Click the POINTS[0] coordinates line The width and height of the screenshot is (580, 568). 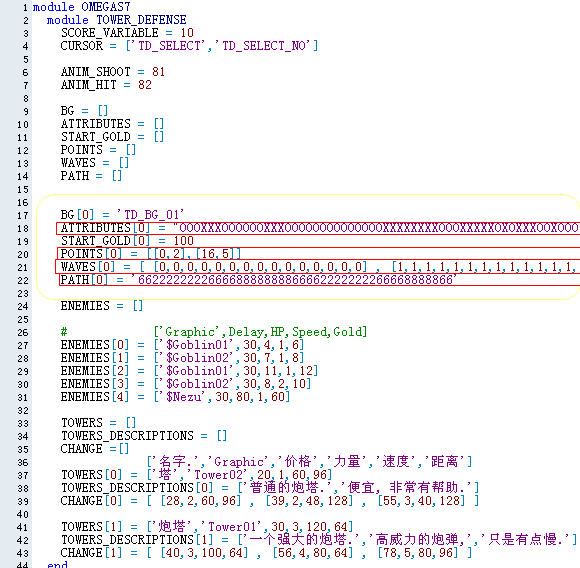pyautogui.click(x=151, y=254)
